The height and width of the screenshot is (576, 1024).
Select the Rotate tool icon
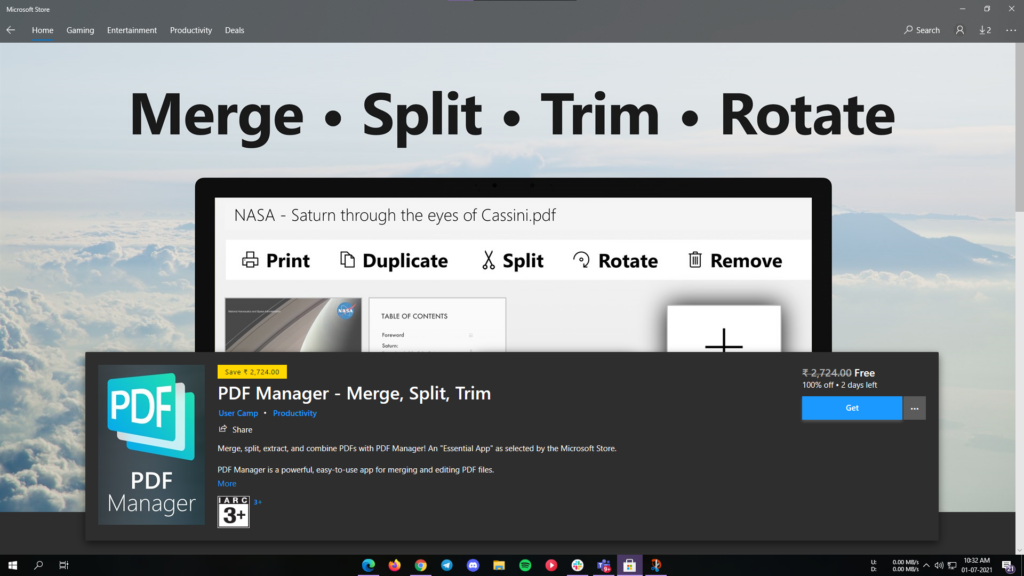(583, 259)
